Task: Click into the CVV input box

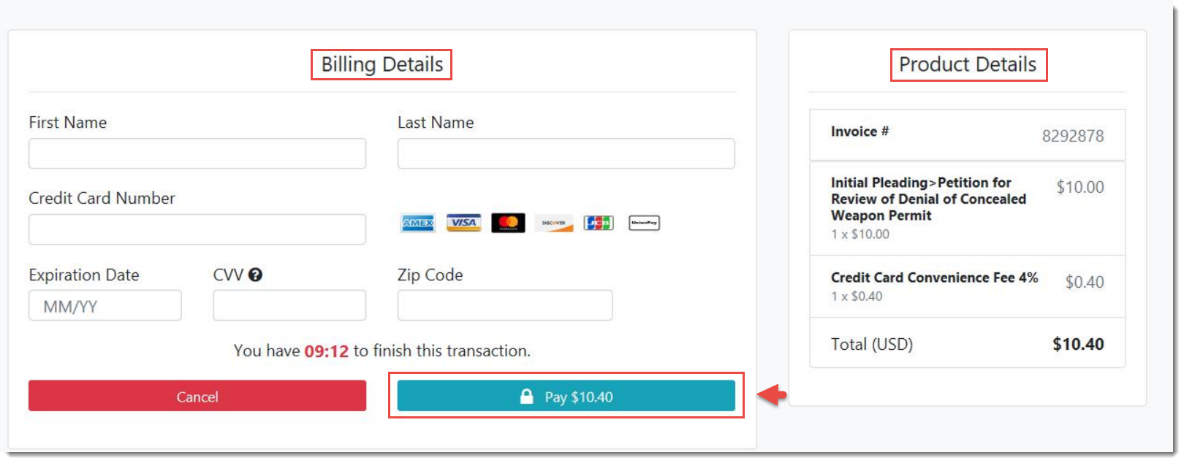Action: [x=289, y=305]
